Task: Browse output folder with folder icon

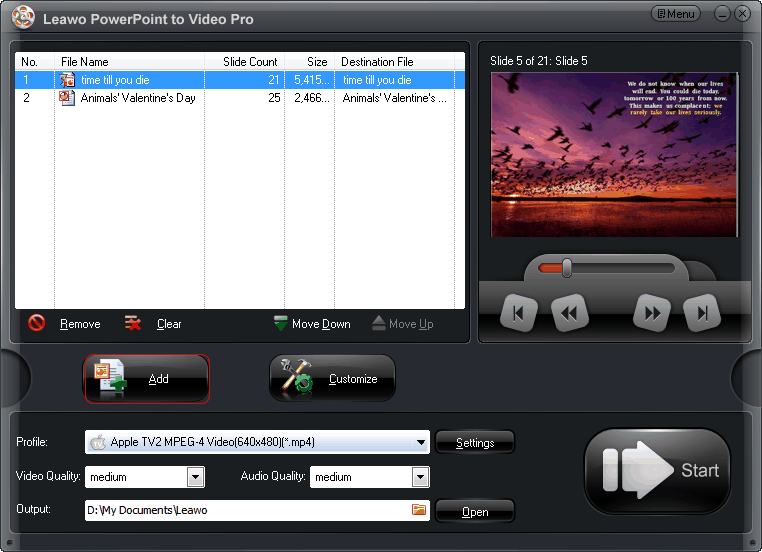Action: [x=419, y=509]
